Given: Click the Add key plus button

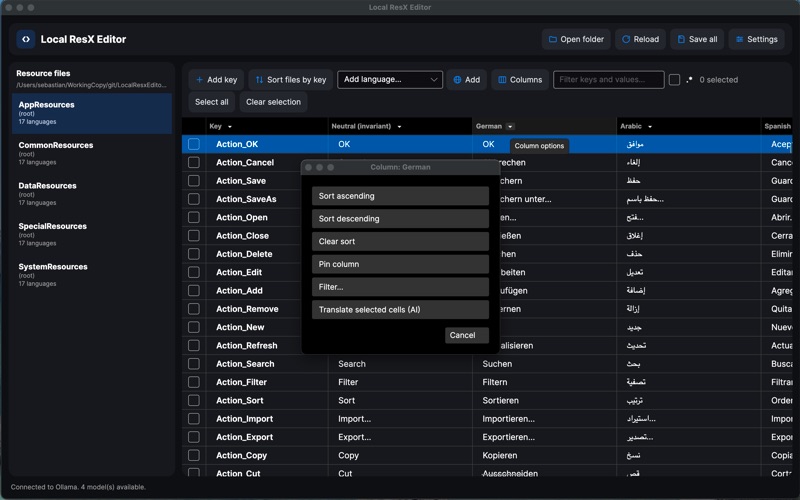Looking at the screenshot, I should [216, 80].
